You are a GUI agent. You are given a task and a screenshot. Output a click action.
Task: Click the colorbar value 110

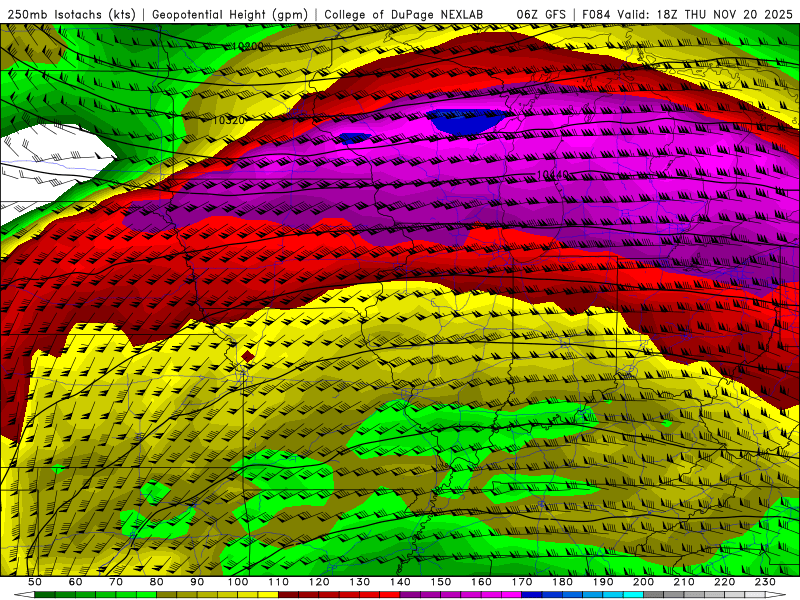pos(279,582)
